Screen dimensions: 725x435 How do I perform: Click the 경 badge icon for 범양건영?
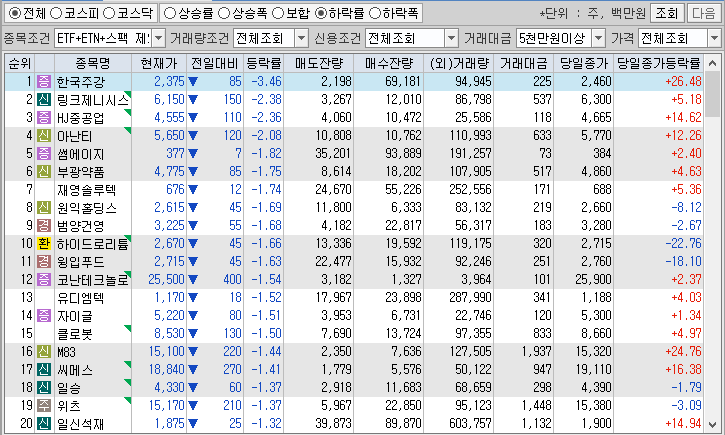pyautogui.click(x=43, y=226)
